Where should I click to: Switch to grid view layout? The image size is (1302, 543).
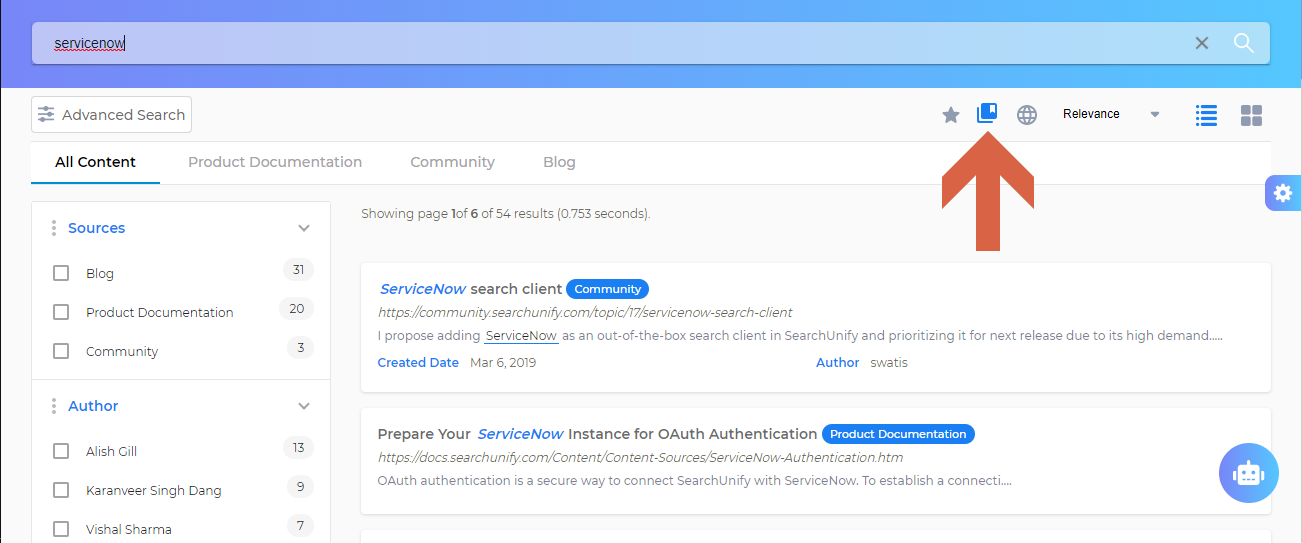[x=1251, y=115]
